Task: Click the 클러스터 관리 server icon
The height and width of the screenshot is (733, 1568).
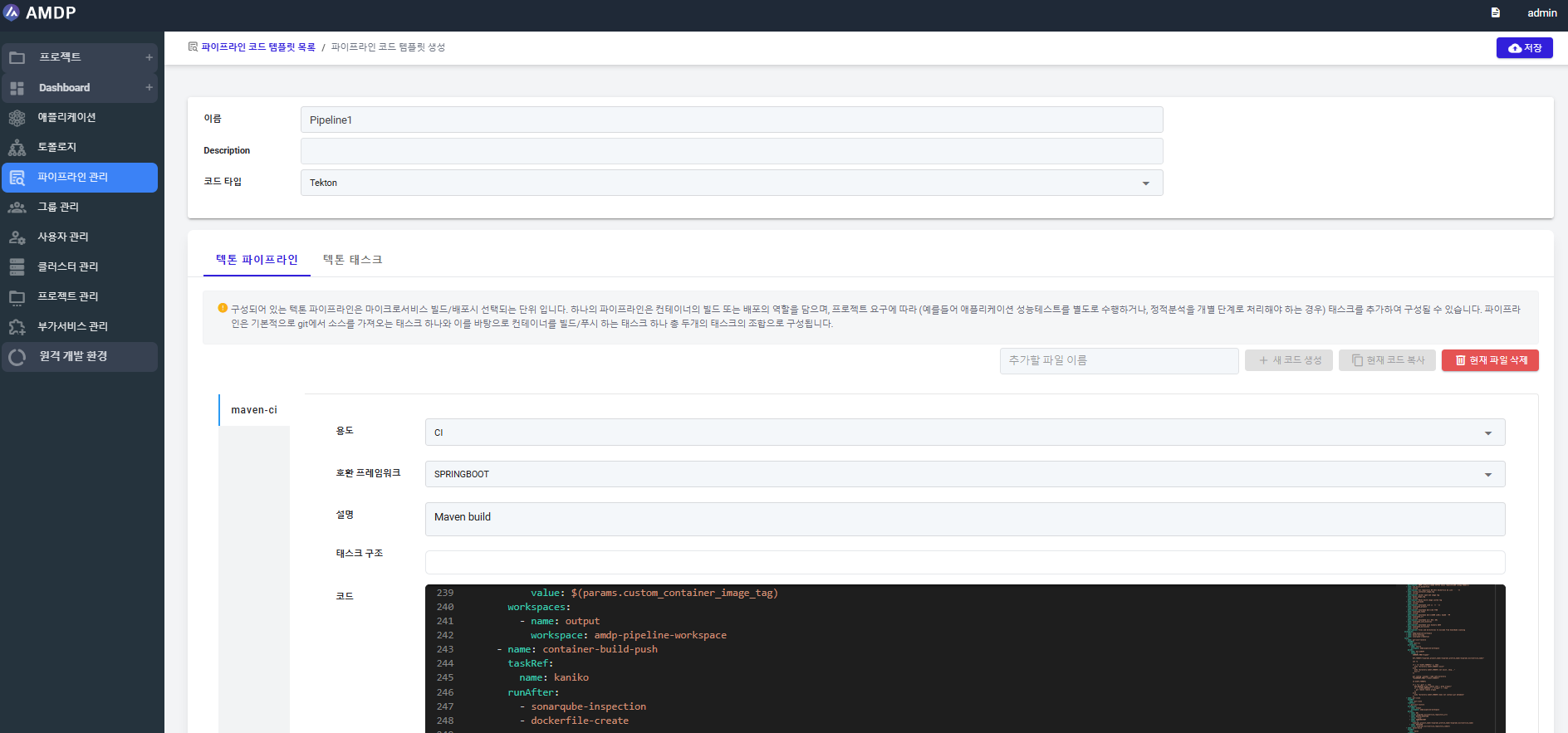Action: (17, 266)
